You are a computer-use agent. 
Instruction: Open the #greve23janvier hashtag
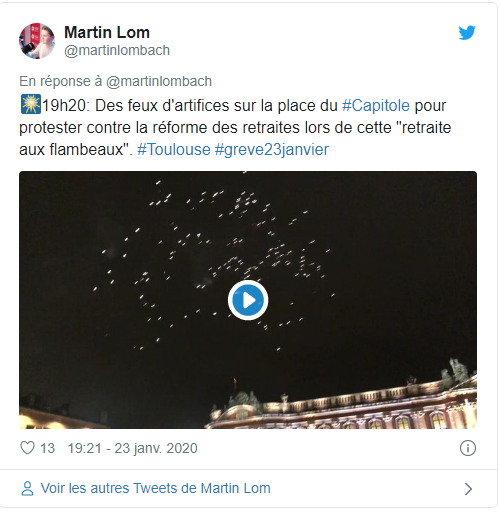coord(272,150)
